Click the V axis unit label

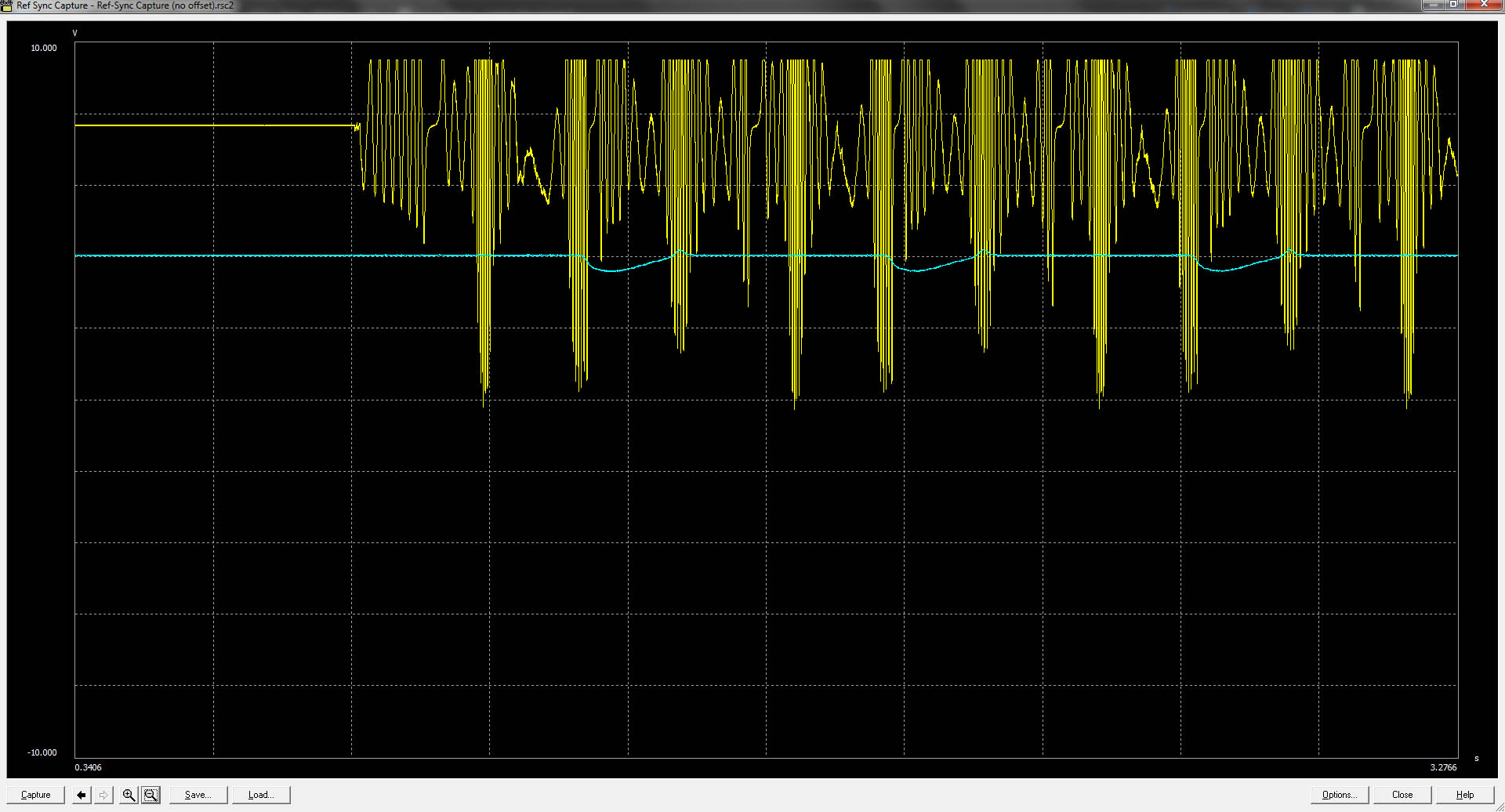(x=75, y=33)
